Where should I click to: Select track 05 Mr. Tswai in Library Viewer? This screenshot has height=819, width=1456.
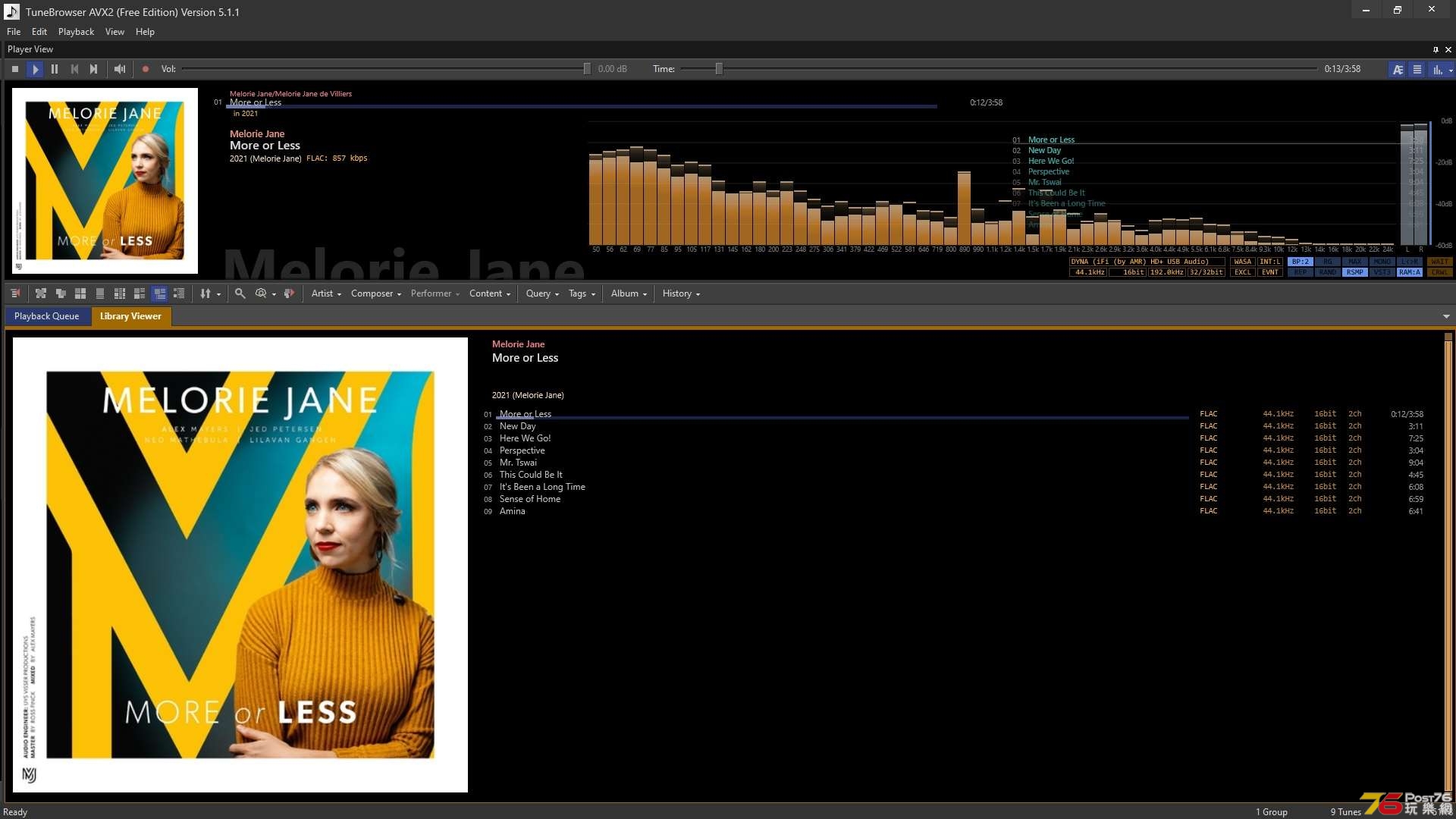tap(953, 463)
